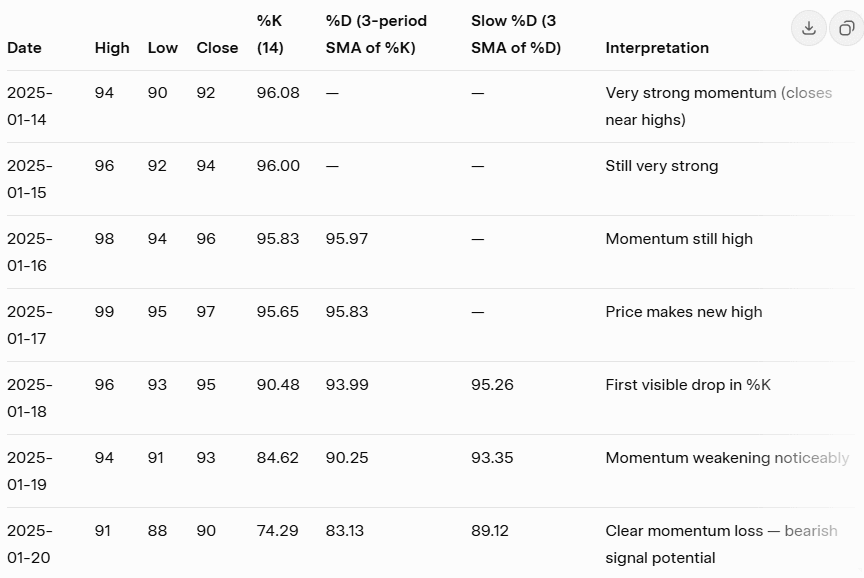
Task: Click the 74.29 %K value
Action: point(277,531)
